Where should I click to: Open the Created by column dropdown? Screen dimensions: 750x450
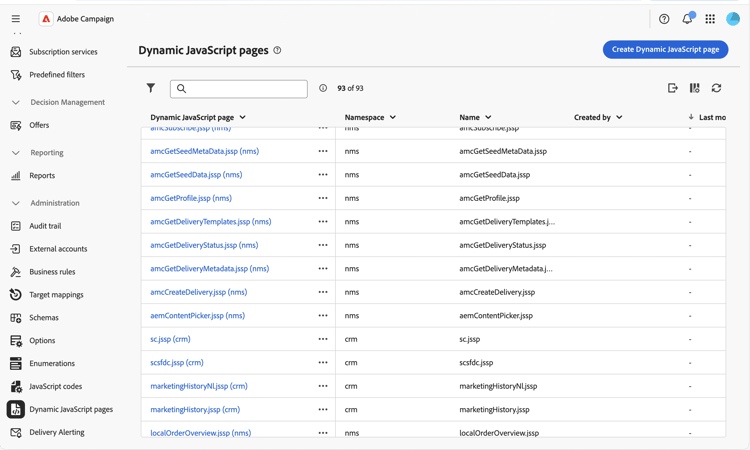click(619, 117)
